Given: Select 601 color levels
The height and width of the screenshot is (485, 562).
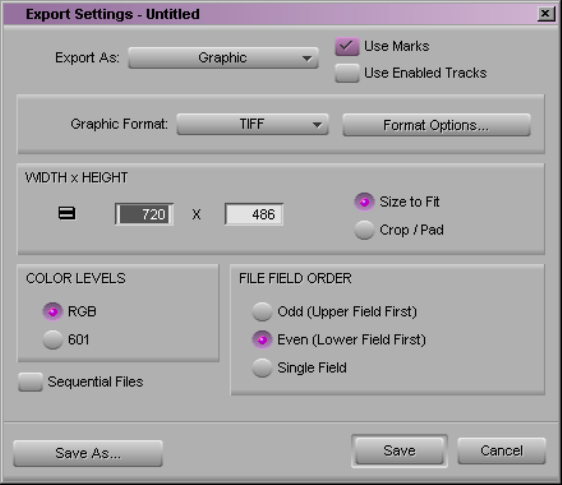Looking at the screenshot, I should (53, 339).
